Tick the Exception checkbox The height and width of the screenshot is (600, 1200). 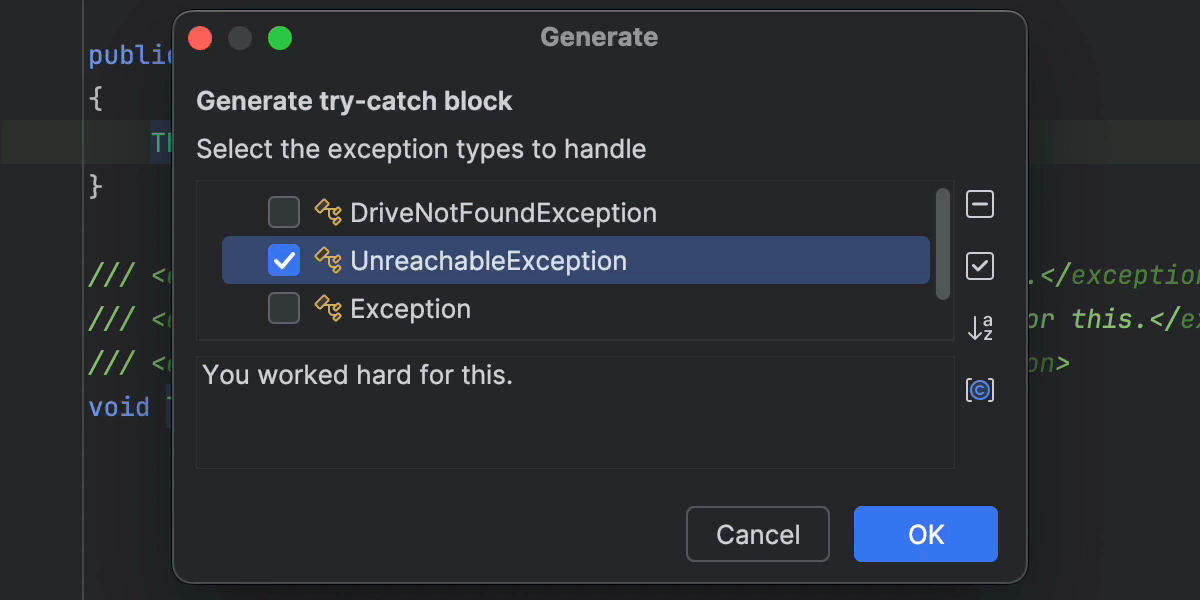coord(284,309)
